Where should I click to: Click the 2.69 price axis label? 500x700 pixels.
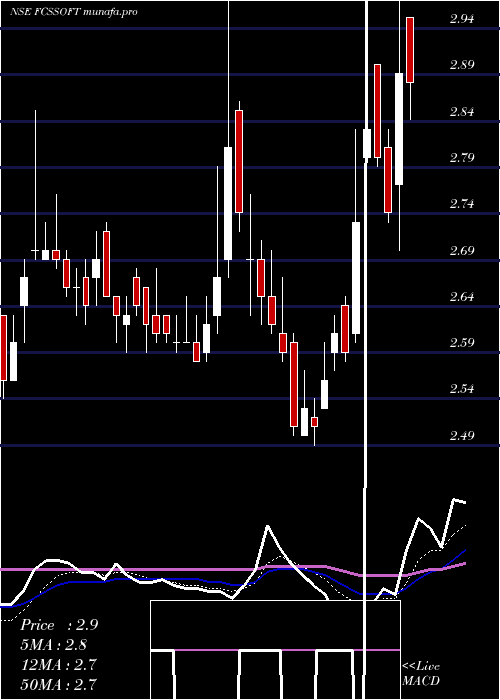(x=462, y=250)
